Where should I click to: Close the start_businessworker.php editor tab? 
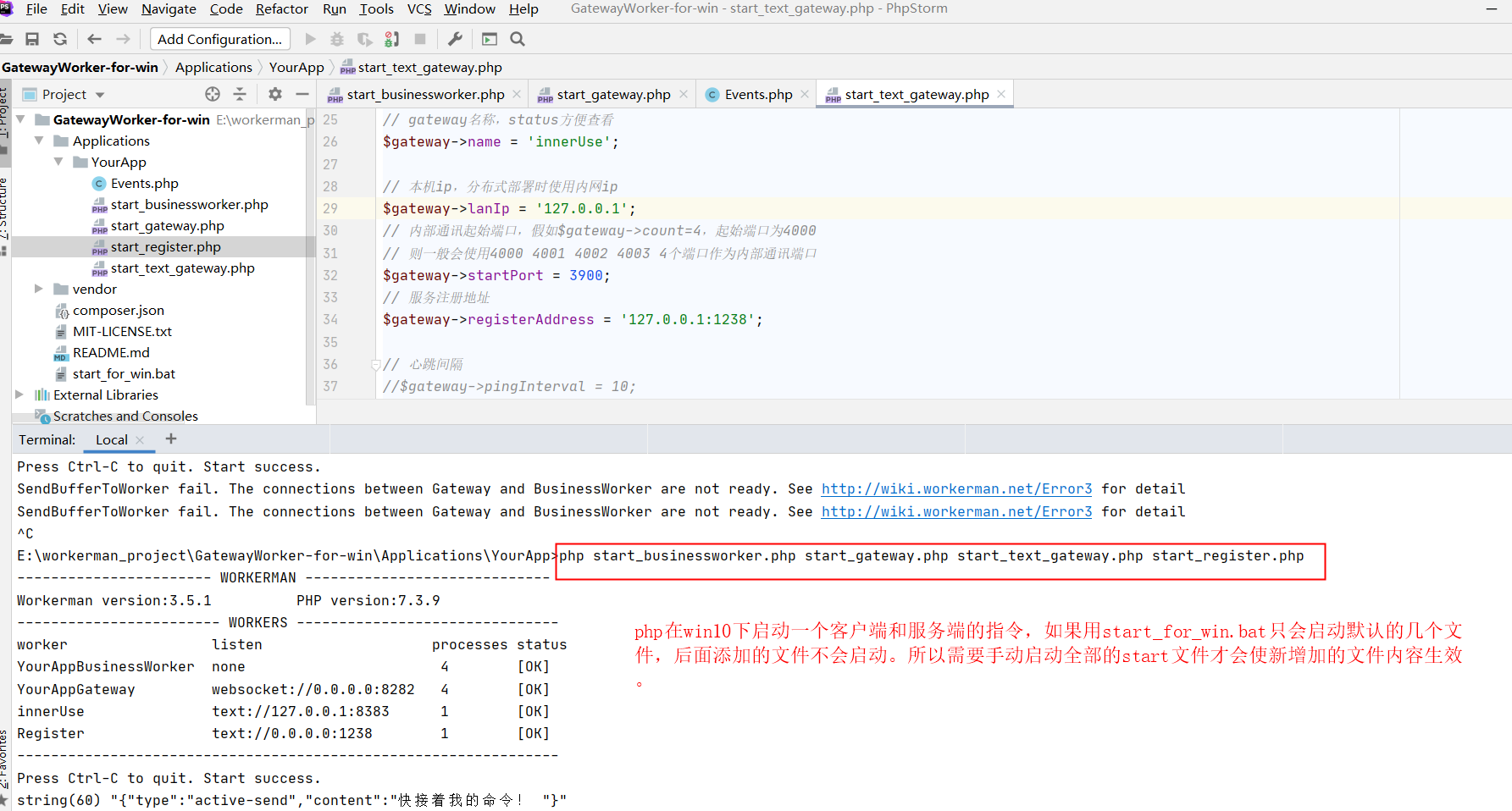coord(517,94)
